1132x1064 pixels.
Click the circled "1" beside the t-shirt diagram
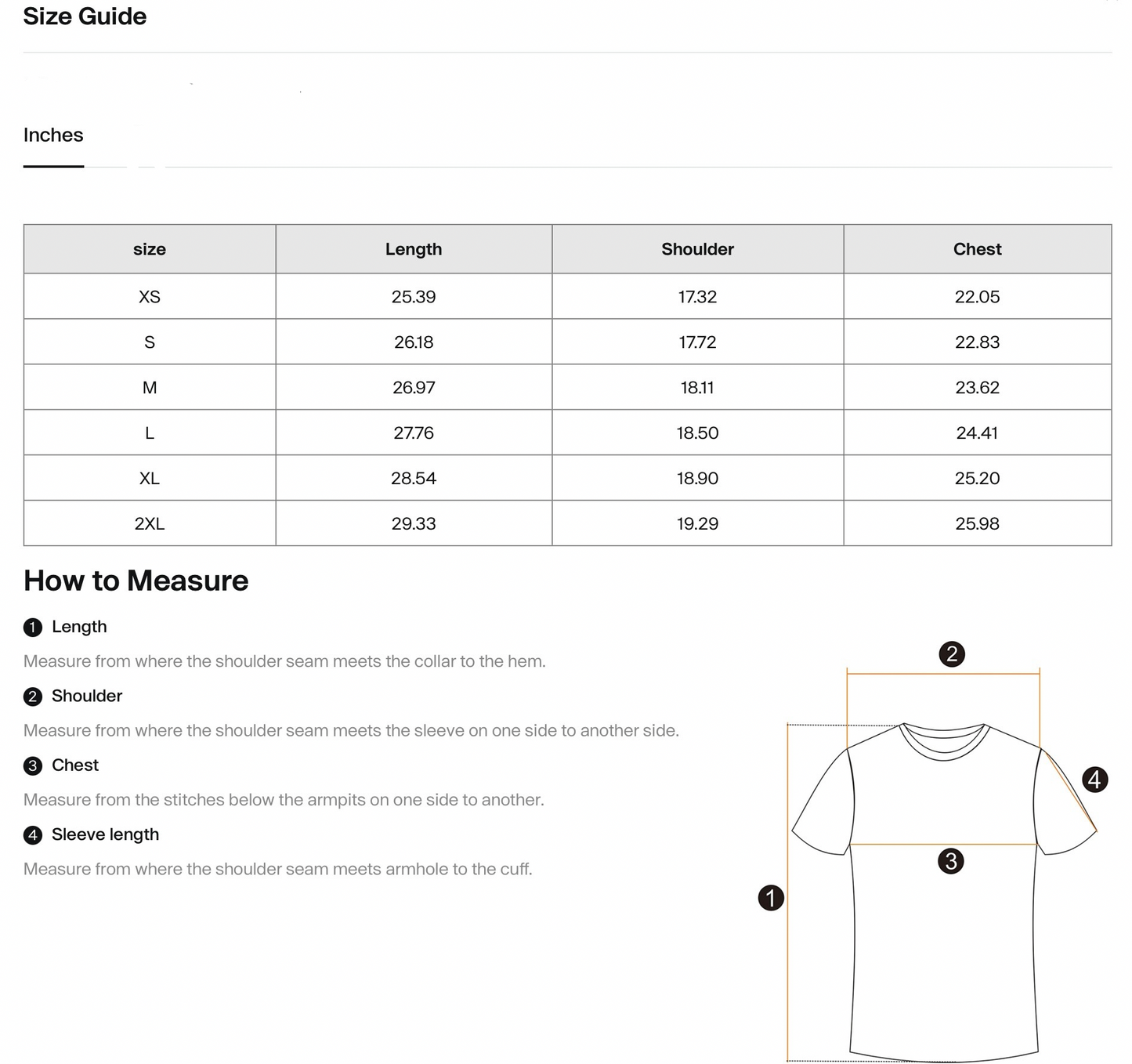(x=771, y=899)
